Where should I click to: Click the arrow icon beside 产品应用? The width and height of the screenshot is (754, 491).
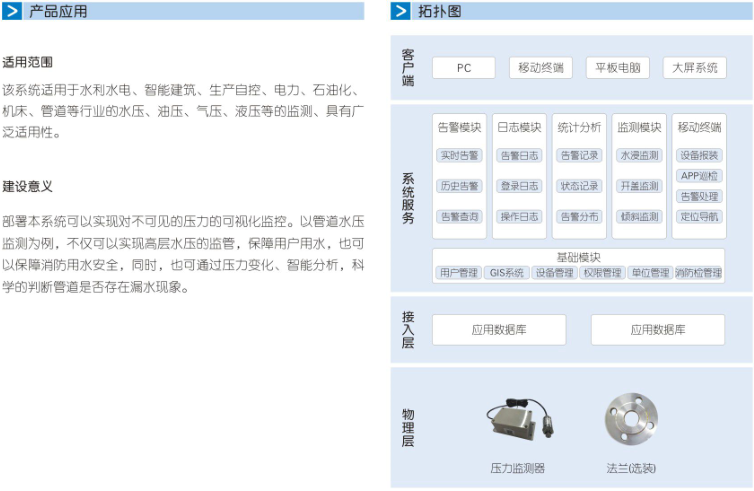tap(12, 11)
